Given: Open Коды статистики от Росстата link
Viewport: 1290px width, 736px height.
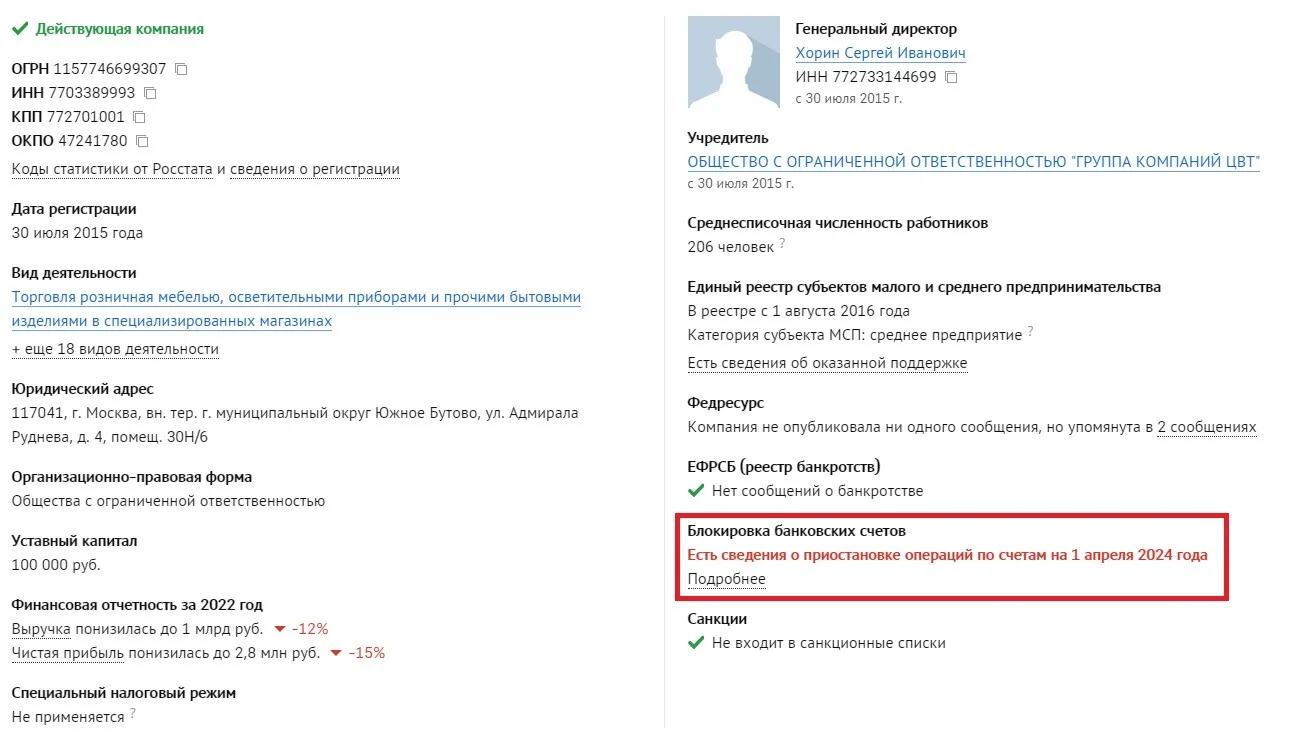Looking at the screenshot, I should click(x=112, y=169).
